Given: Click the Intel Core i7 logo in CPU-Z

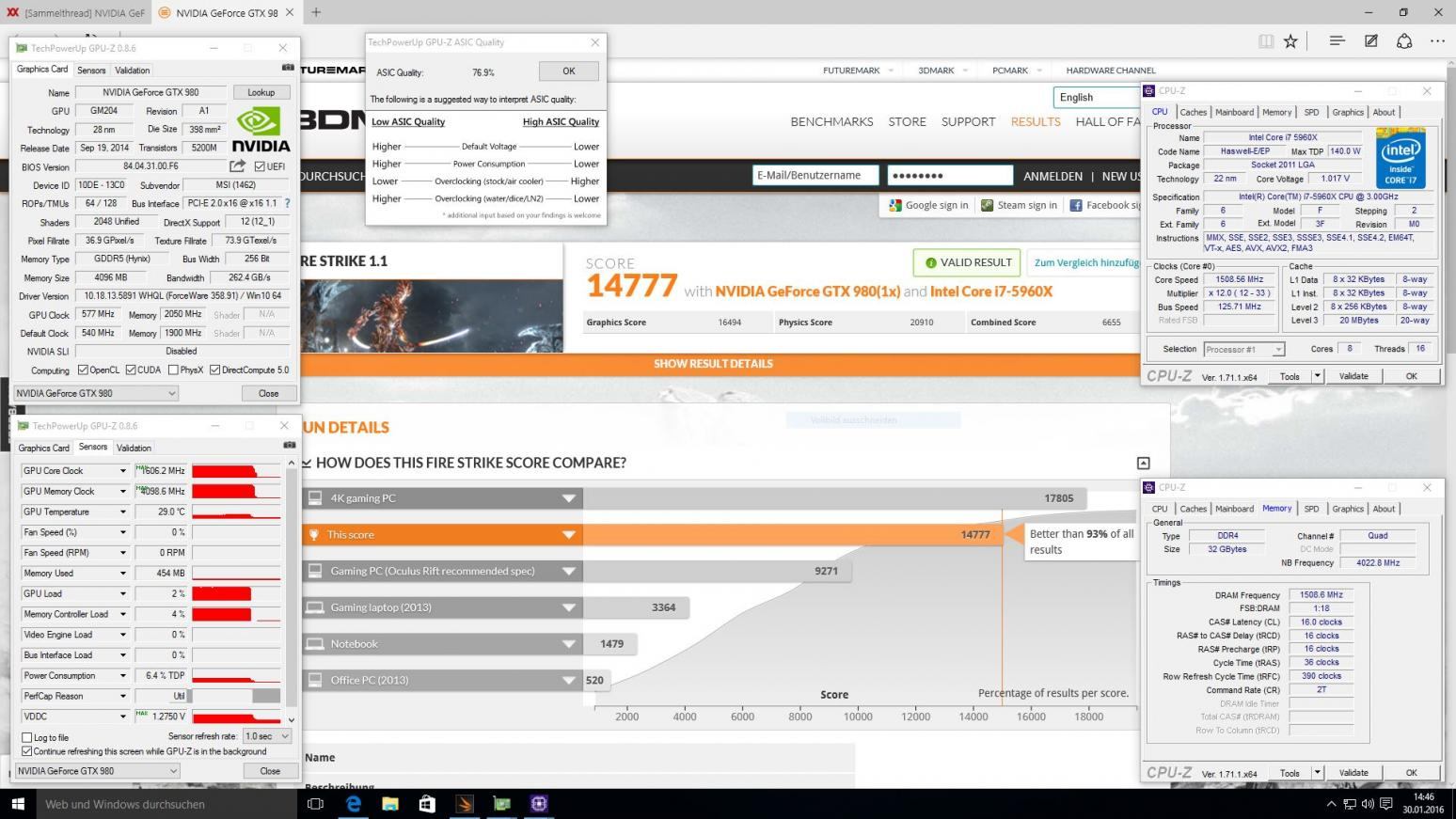Looking at the screenshot, I should coord(1401,158).
